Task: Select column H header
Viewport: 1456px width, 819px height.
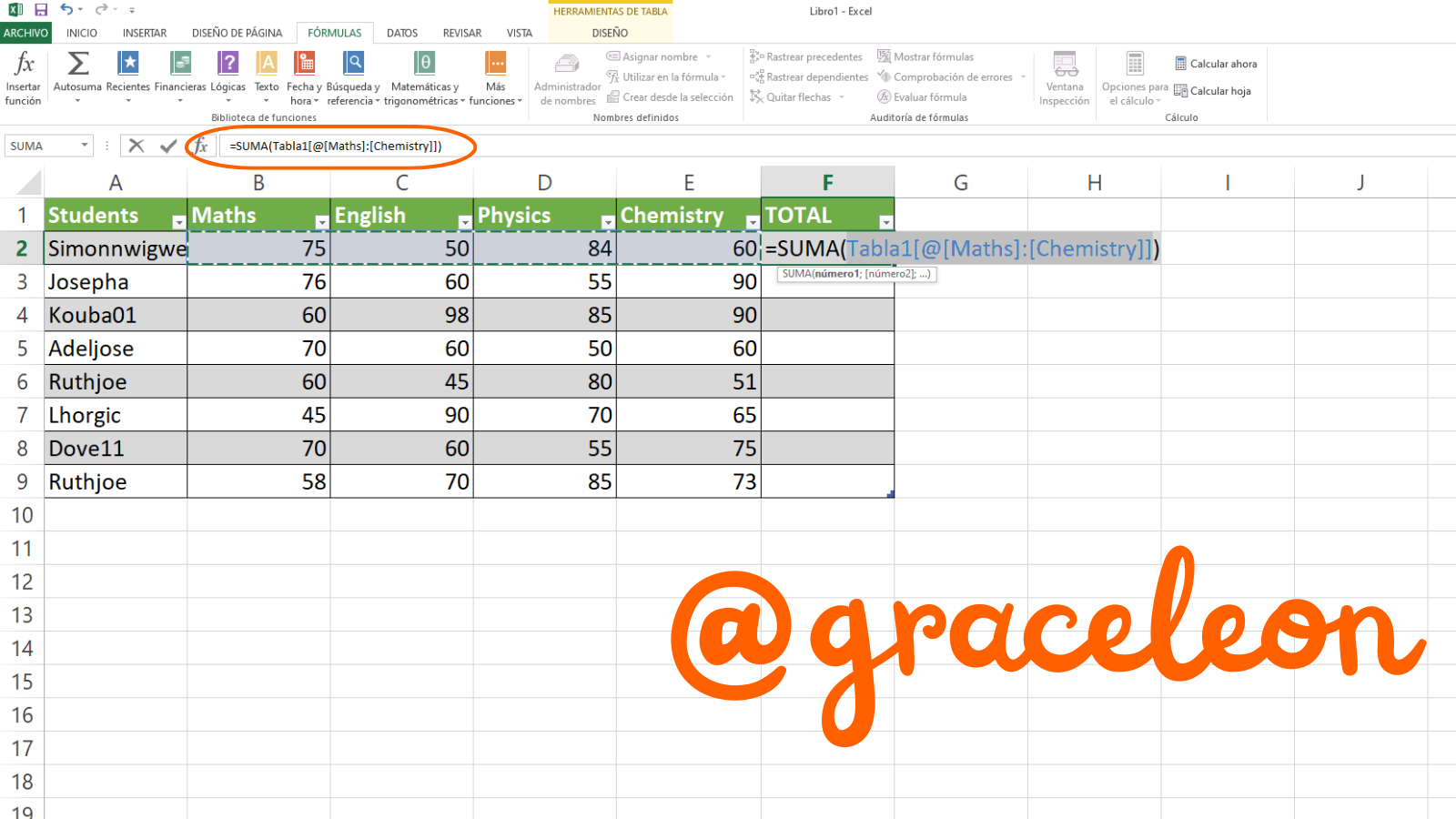Action: tap(1095, 183)
